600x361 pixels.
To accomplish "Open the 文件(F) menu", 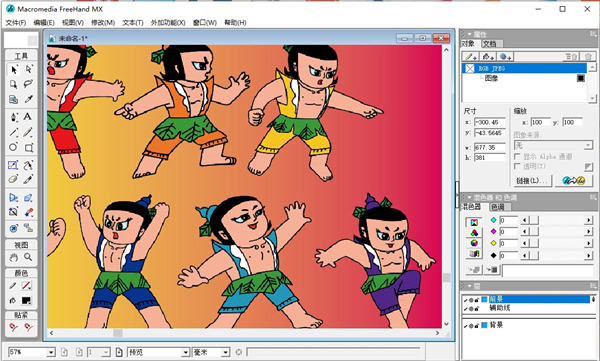I will [x=16, y=23].
